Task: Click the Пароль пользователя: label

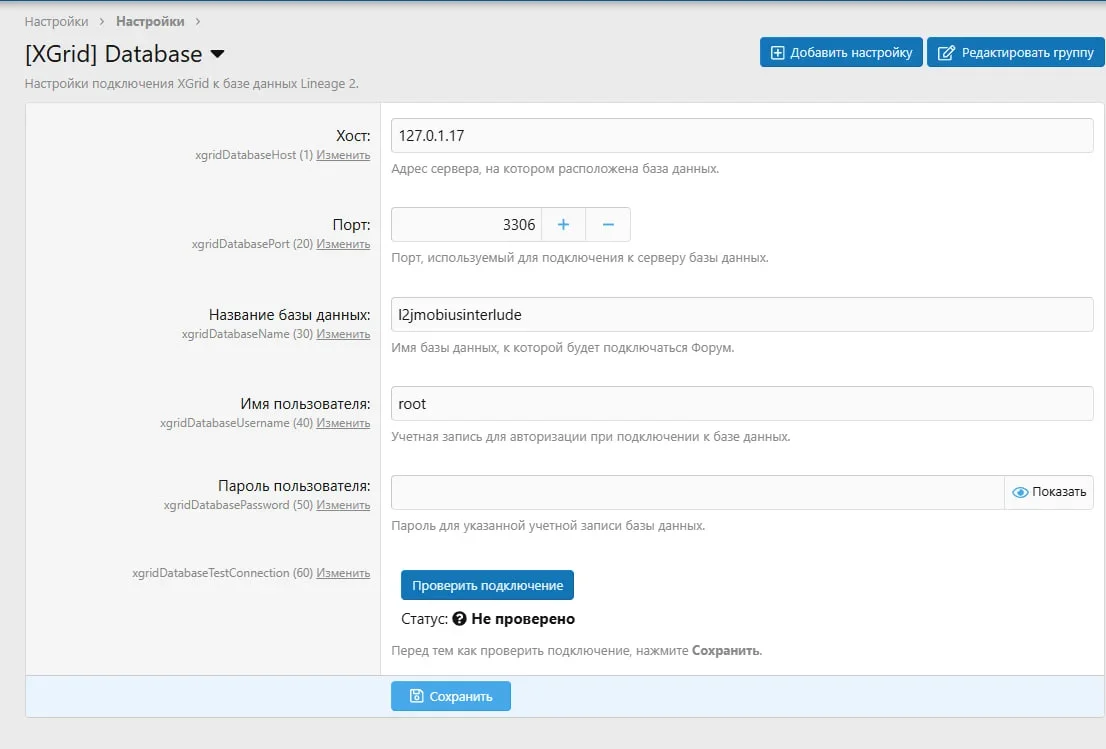Action: pyautogui.click(x=294, y=486)
